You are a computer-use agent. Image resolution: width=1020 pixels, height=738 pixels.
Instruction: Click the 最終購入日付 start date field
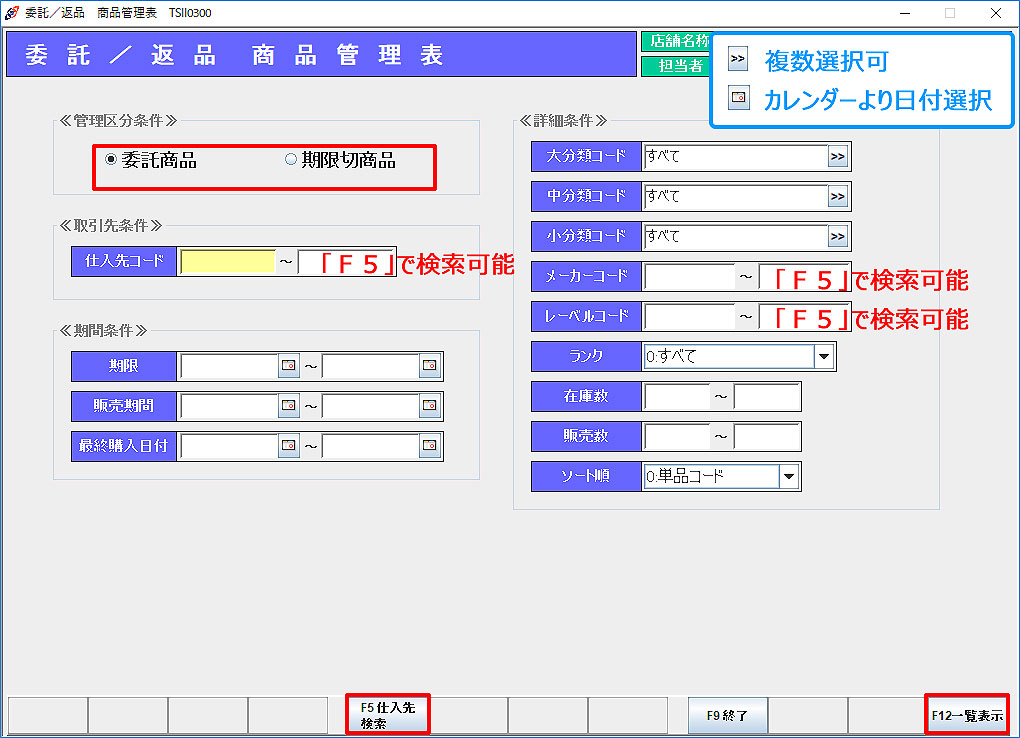pyautogui.click(x=229, y=446)
